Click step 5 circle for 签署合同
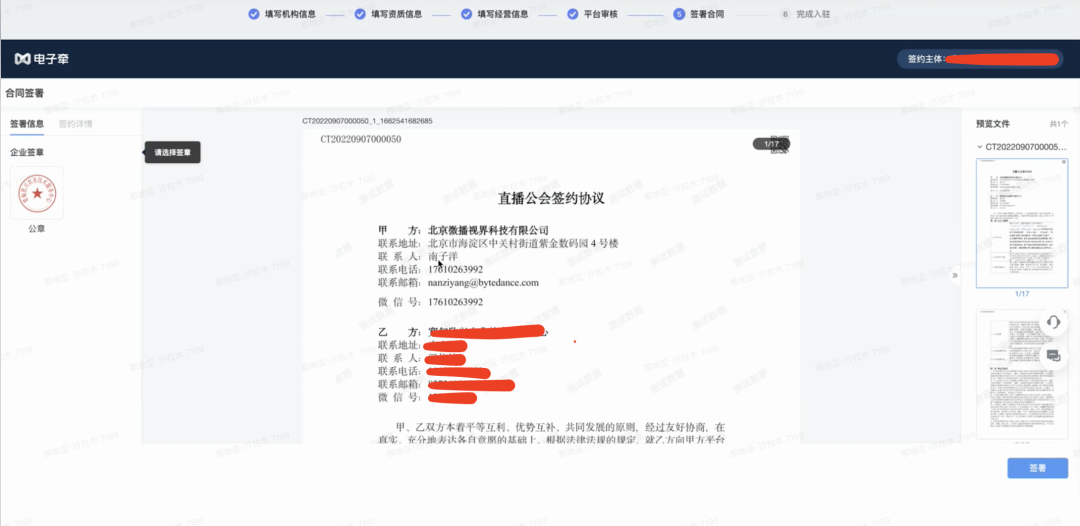Viewport: 1080px width, 526px height. [679, 14]
